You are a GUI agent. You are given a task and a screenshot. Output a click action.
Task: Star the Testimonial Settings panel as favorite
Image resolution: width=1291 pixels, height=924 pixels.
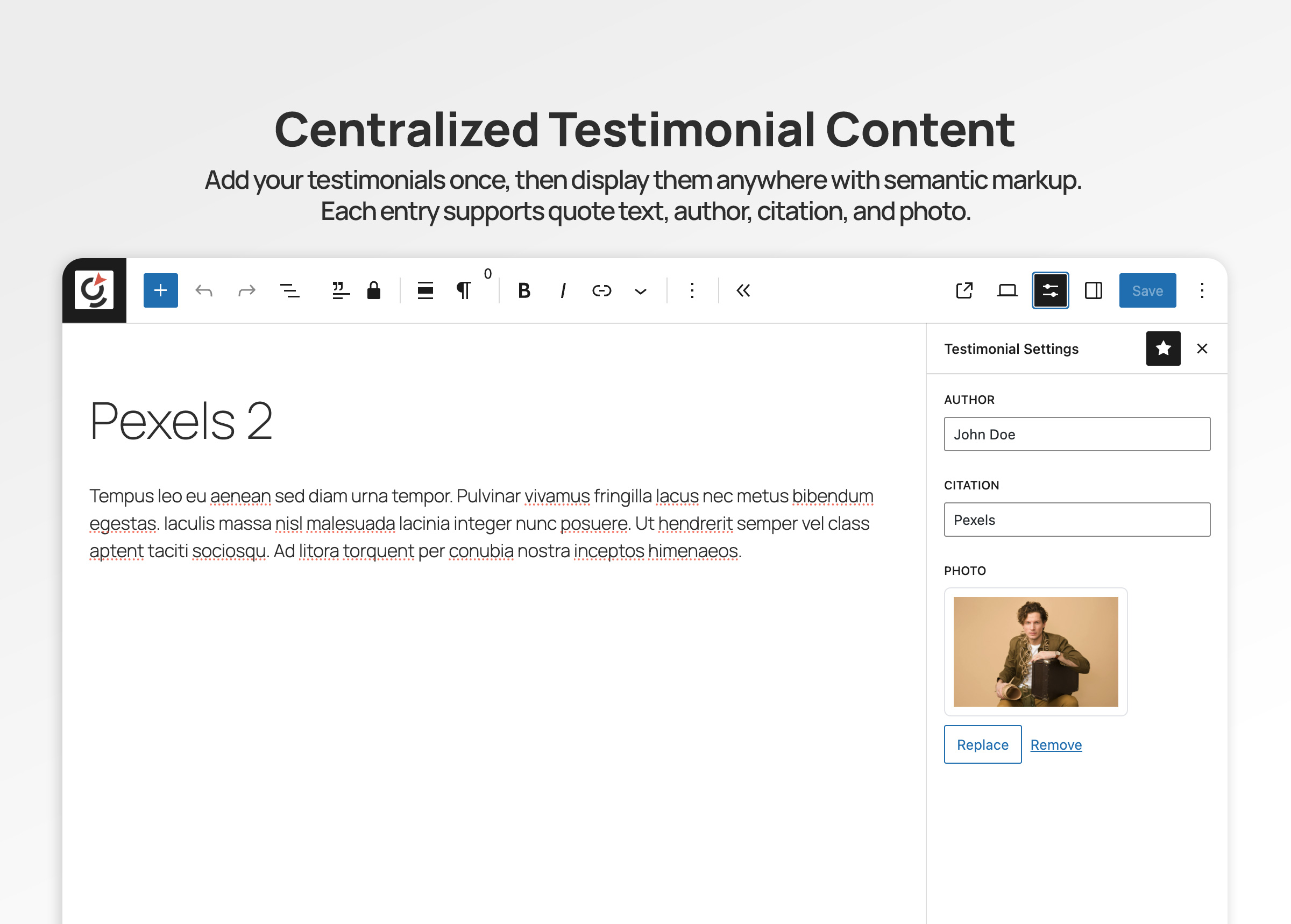tap(1163, 349)
